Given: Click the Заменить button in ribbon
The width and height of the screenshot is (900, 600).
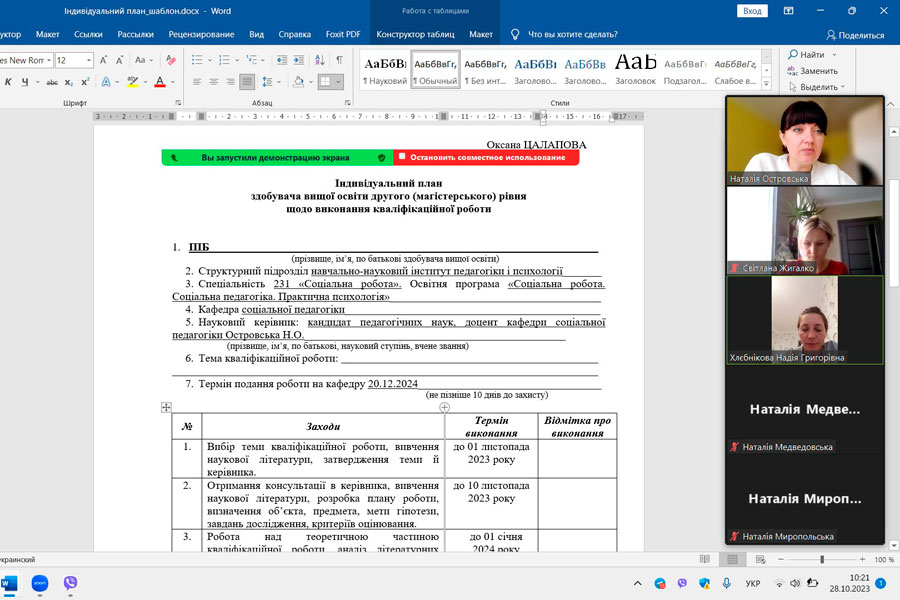Looking at the screenshot, I should [810, 71].
